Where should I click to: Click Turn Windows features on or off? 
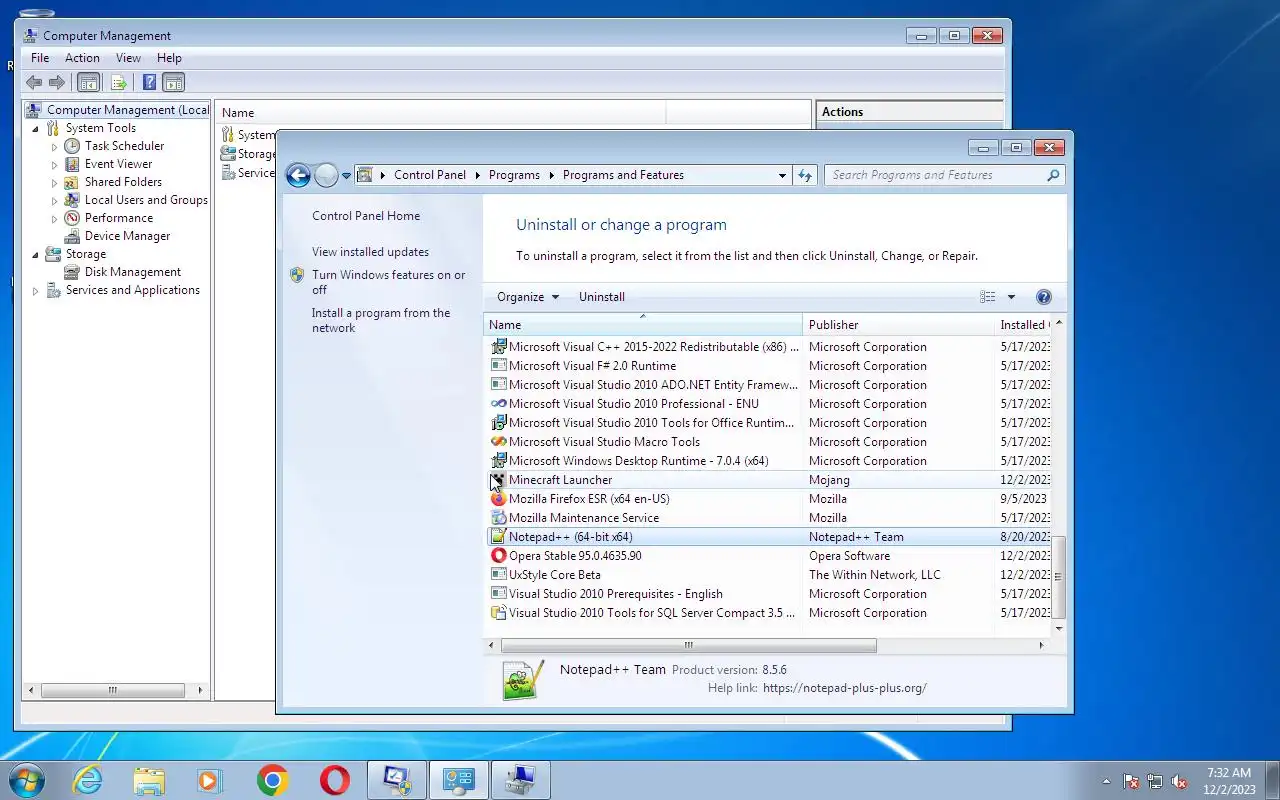[388, 282]
